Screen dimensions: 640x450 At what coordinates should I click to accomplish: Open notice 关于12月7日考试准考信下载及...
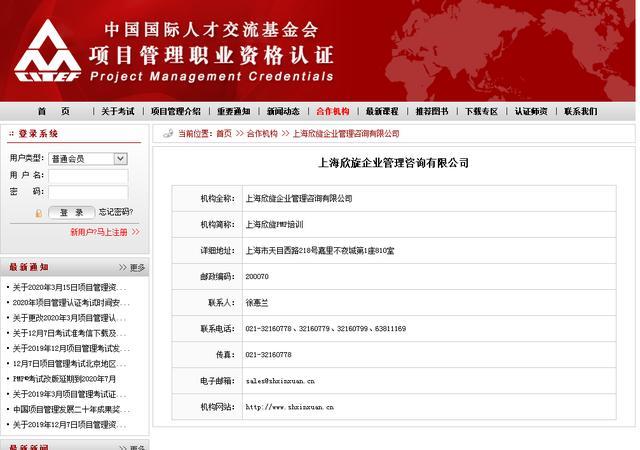67,333
